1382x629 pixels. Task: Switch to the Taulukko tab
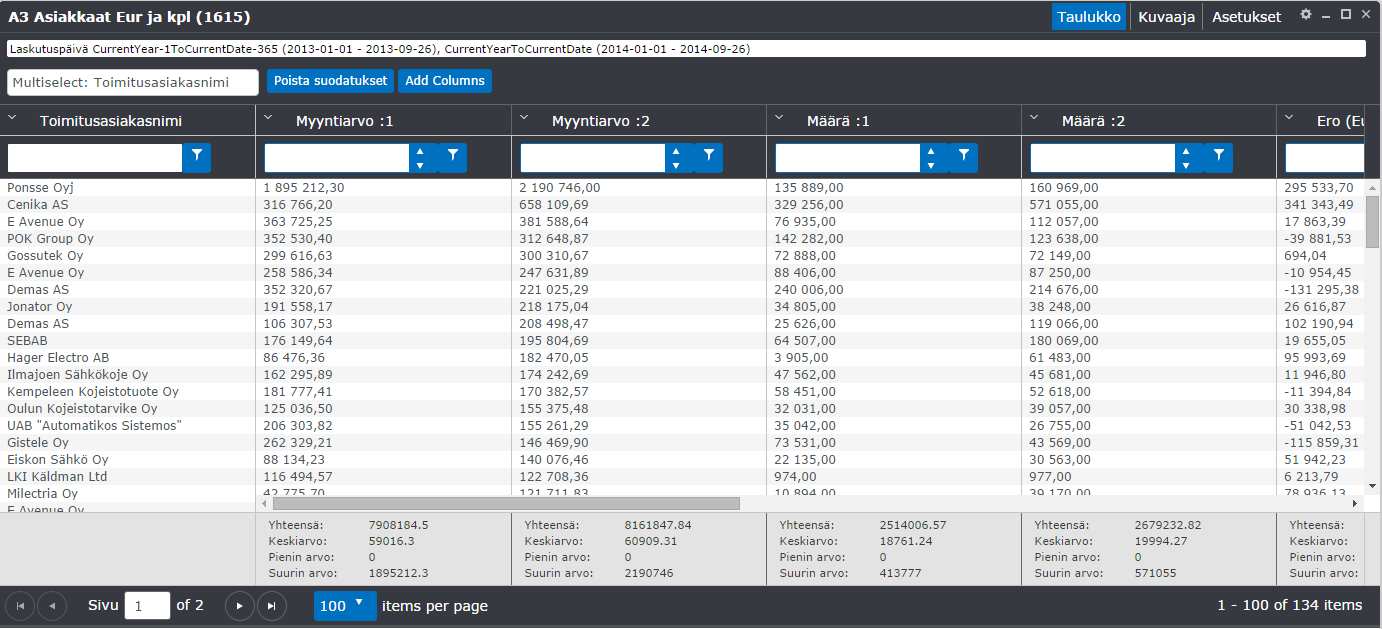(x=1089, y=17)
